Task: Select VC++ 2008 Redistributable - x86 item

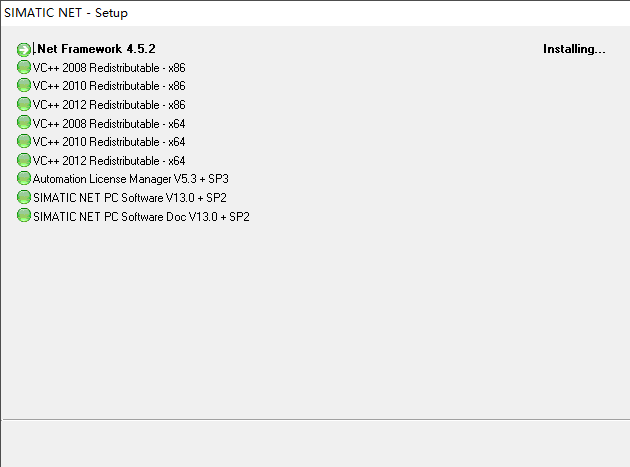Action: (109, 68)
